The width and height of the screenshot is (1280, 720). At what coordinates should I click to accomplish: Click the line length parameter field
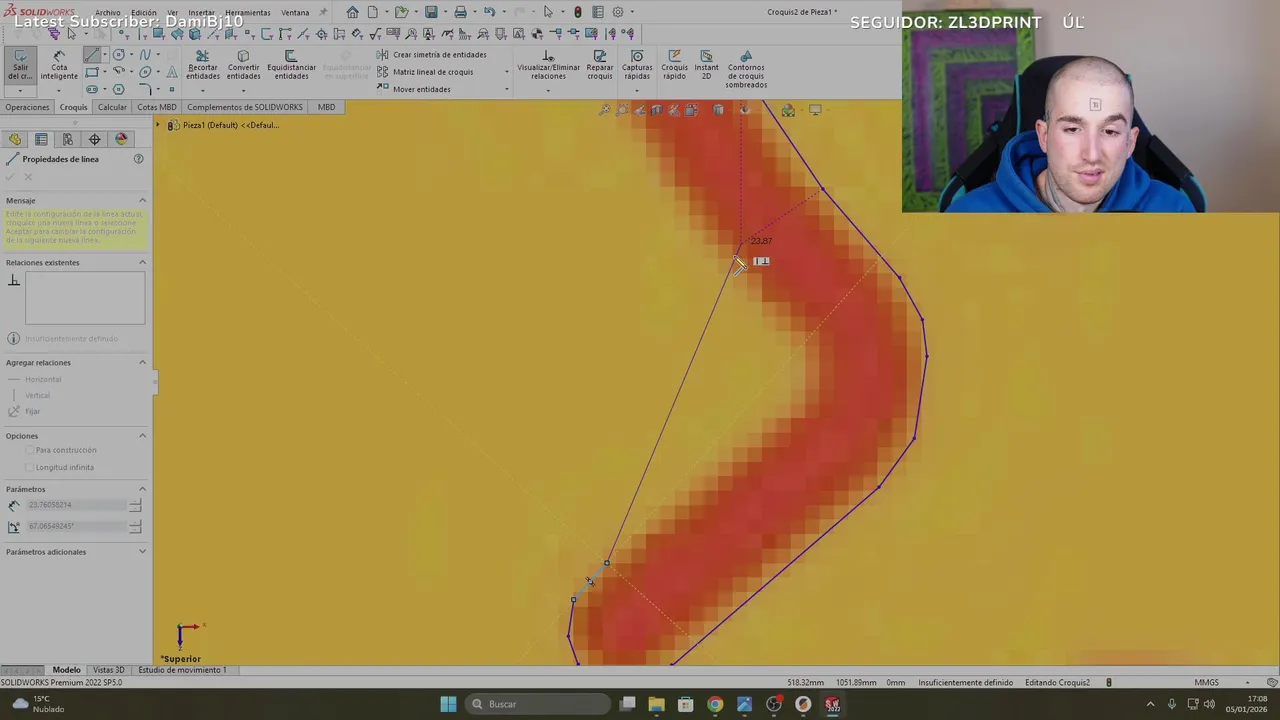point(78,505)
